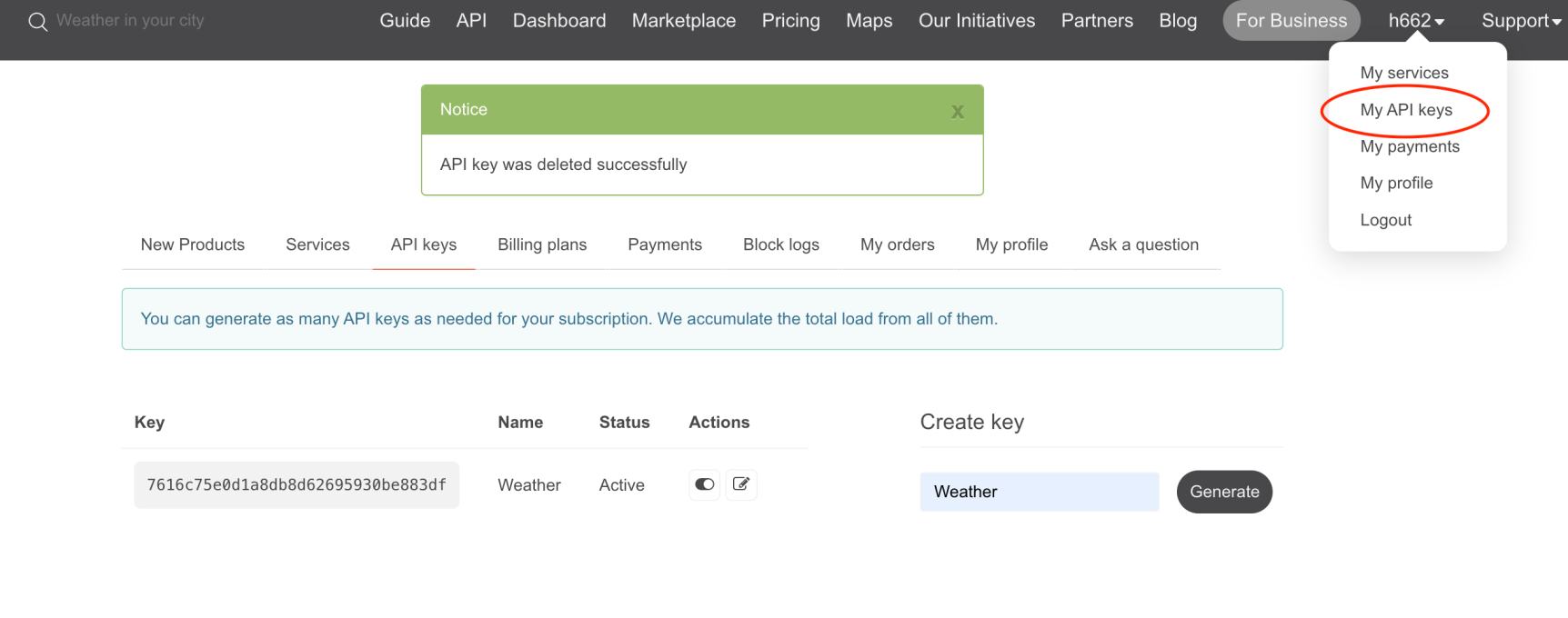Select My API keys in dropdown menu
1568x618 pixels.
pyautogui.click(x=1406, y=110)
